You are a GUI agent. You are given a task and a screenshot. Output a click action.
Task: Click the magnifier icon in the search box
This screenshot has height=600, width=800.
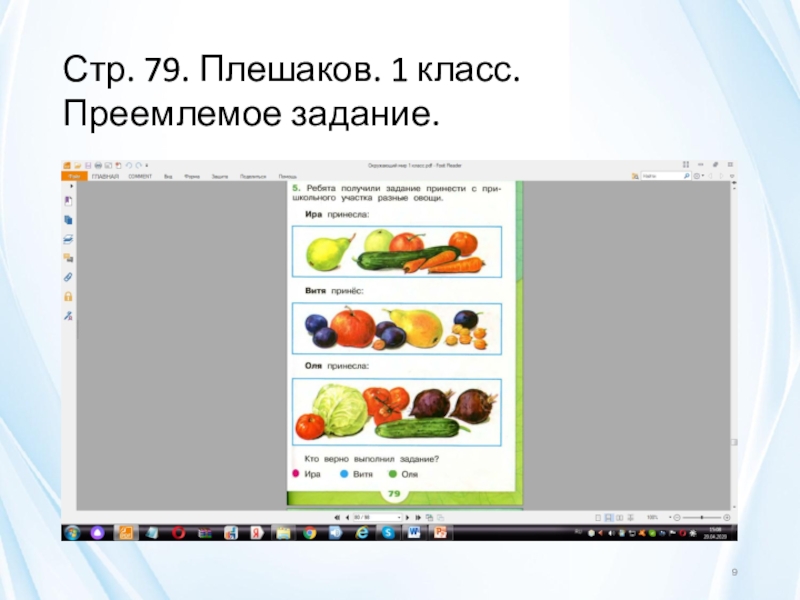tap(686, 175)
